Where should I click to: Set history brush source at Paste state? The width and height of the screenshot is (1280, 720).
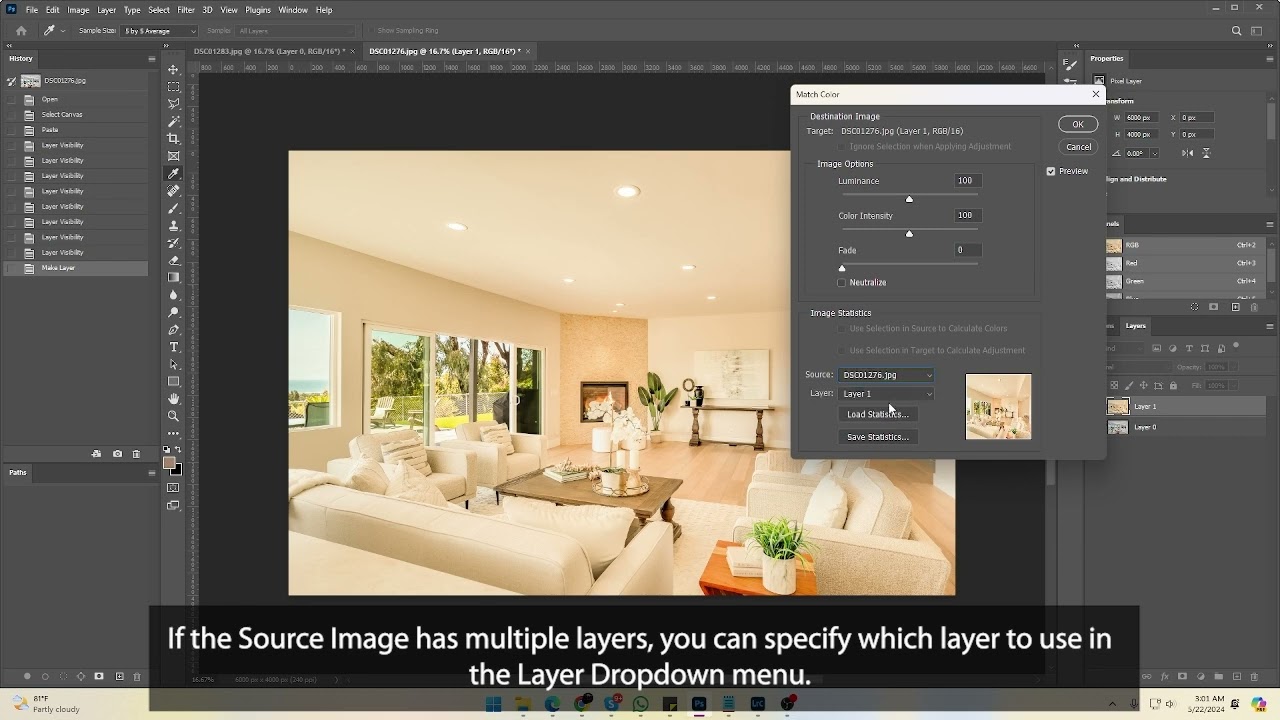click(x=11, y=130)
